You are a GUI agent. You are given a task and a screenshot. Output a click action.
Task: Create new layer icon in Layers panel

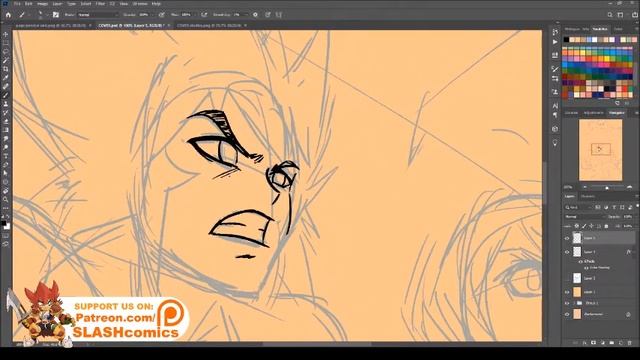point(620,343)
